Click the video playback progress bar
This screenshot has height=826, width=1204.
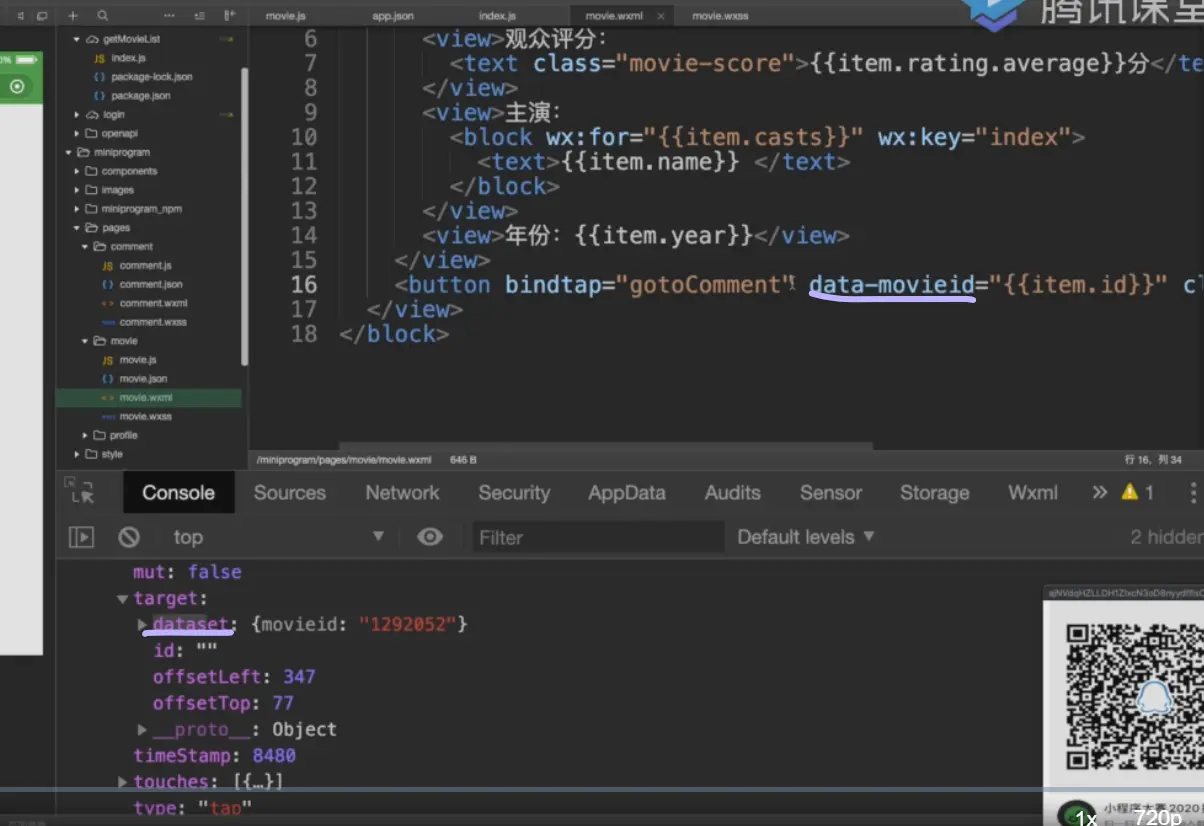[600, 789]
